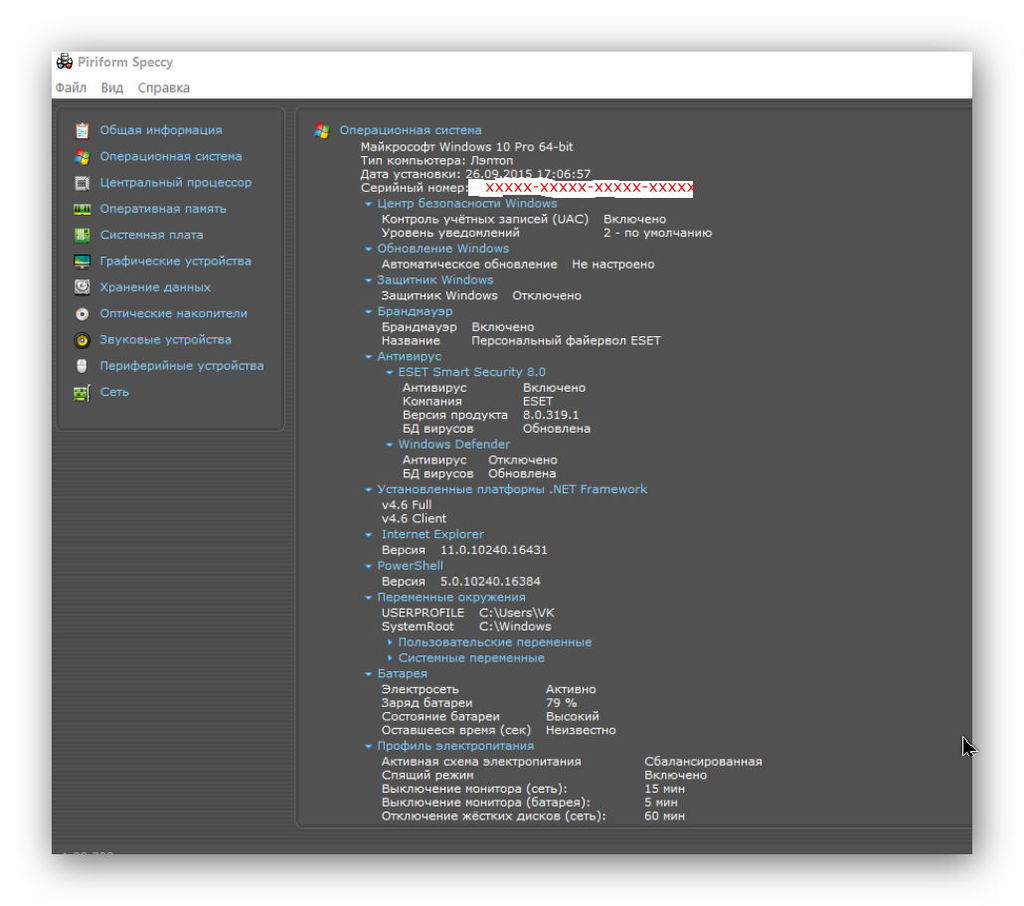Switch to the Сеть section
This screenshot has width=1024, height=906.
[114, 391]
